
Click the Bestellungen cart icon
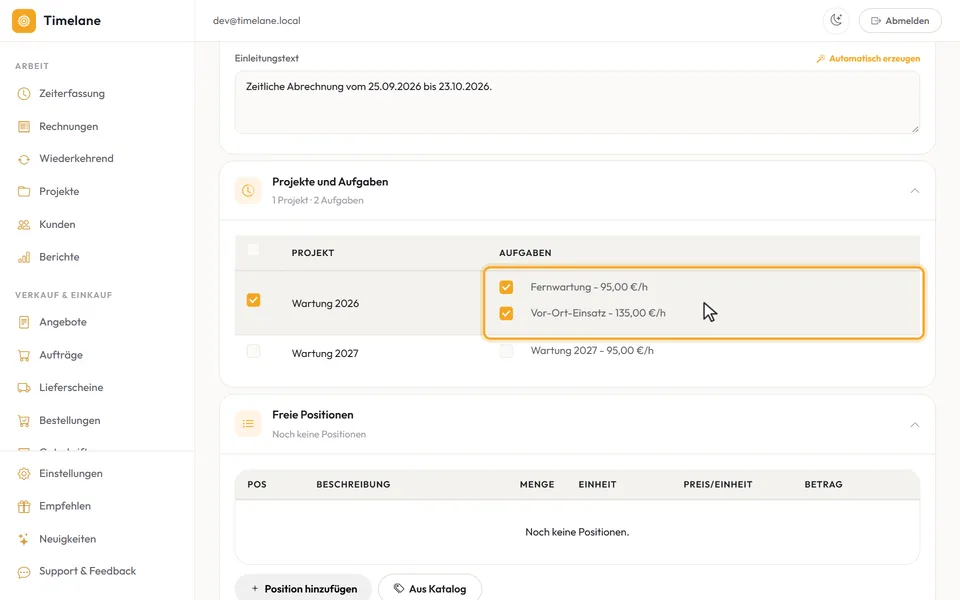point(24,421)
